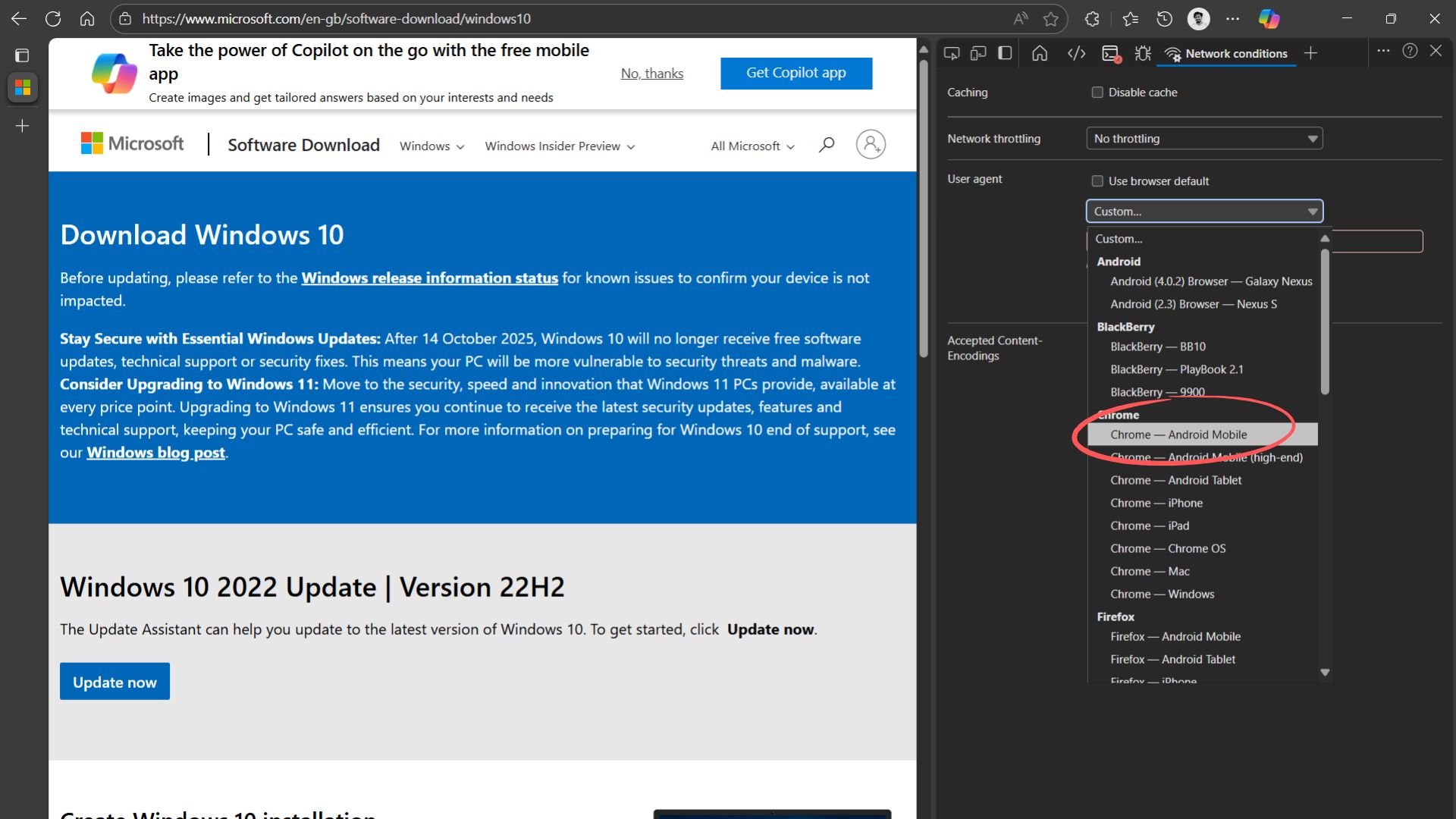The image size is (1456, 819).
Task: Expand the Windows navigation menu
Action: coord(431,146)
